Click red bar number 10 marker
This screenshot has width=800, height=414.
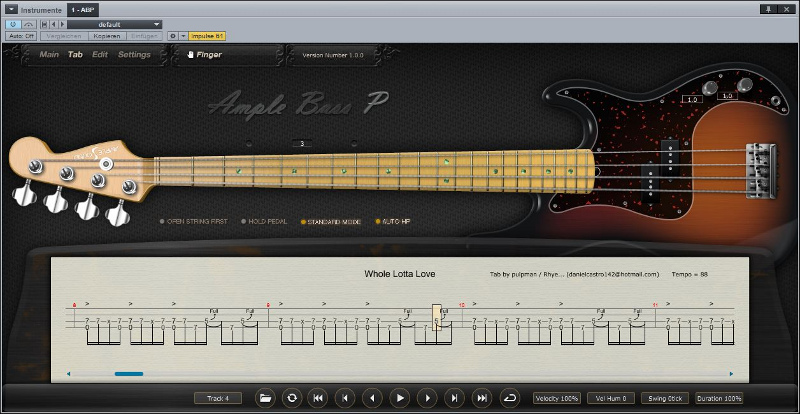462,305
